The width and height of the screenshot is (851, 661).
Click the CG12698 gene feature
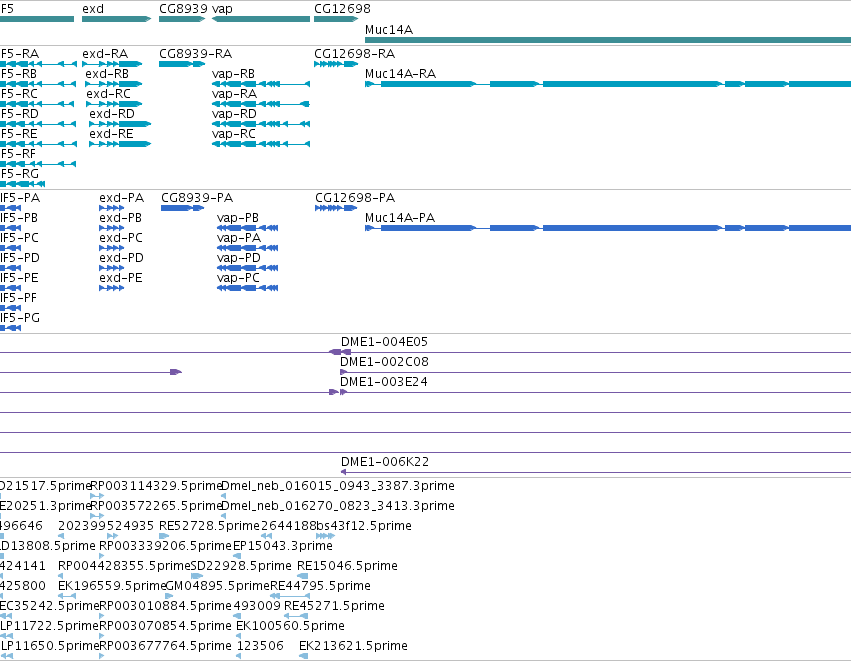[336, 19]
